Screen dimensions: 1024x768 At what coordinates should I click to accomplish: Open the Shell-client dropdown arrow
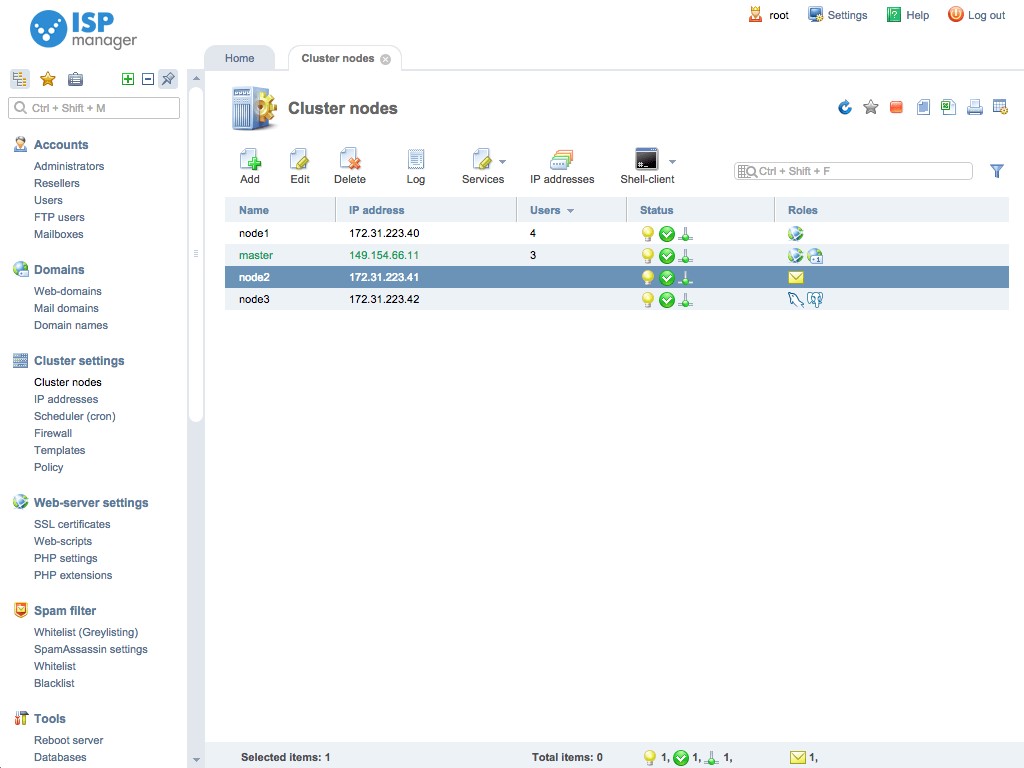coord(672,161)
